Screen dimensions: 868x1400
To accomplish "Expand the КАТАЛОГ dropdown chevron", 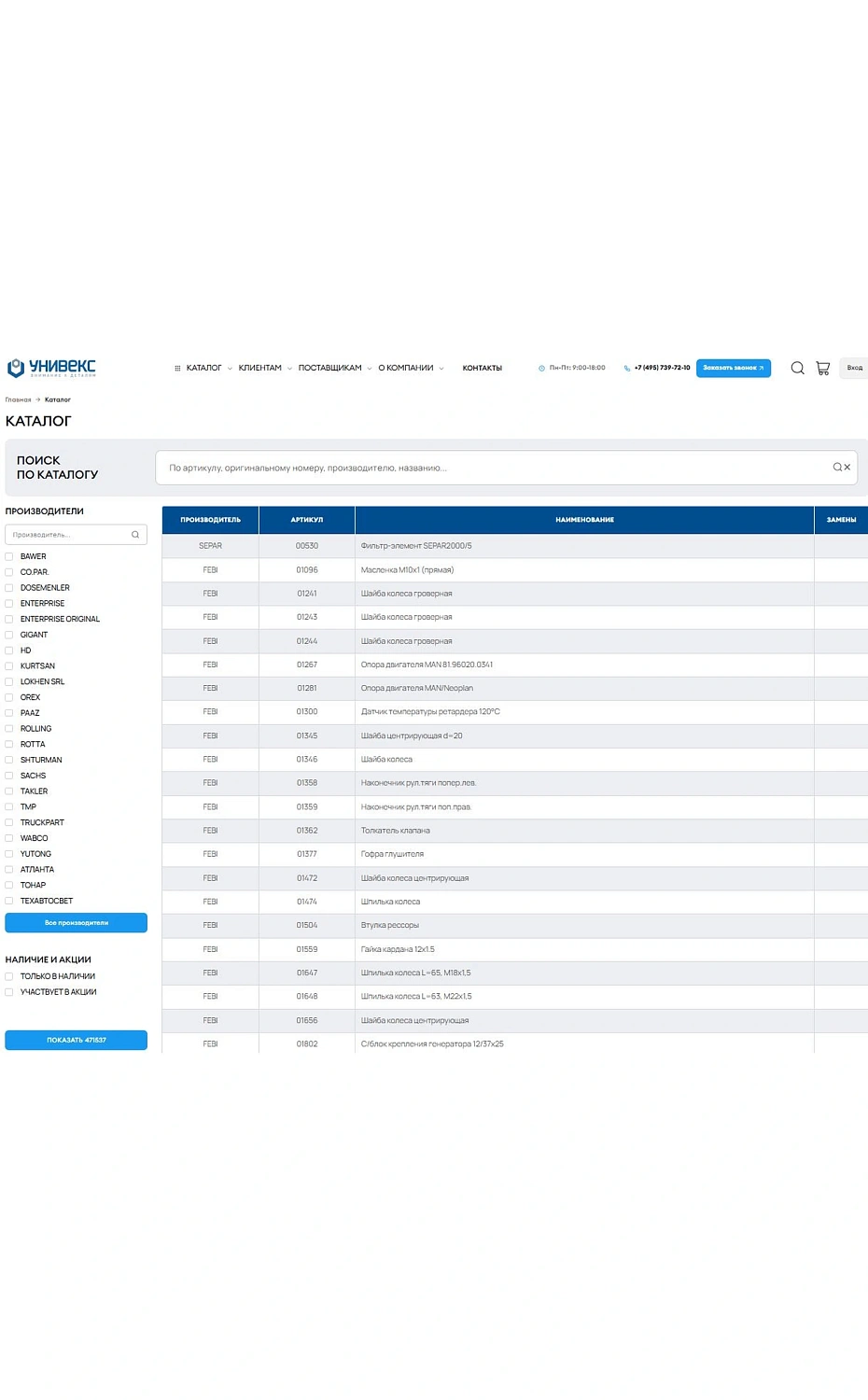I will 230,369.
